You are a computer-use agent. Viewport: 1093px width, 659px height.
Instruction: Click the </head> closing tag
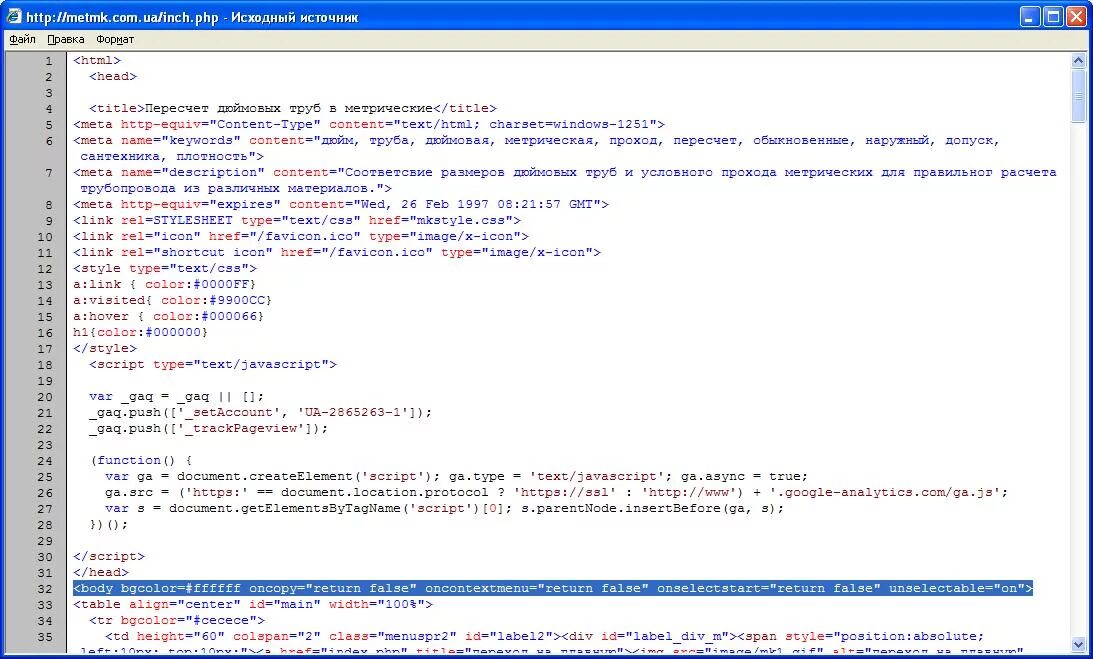101,573
